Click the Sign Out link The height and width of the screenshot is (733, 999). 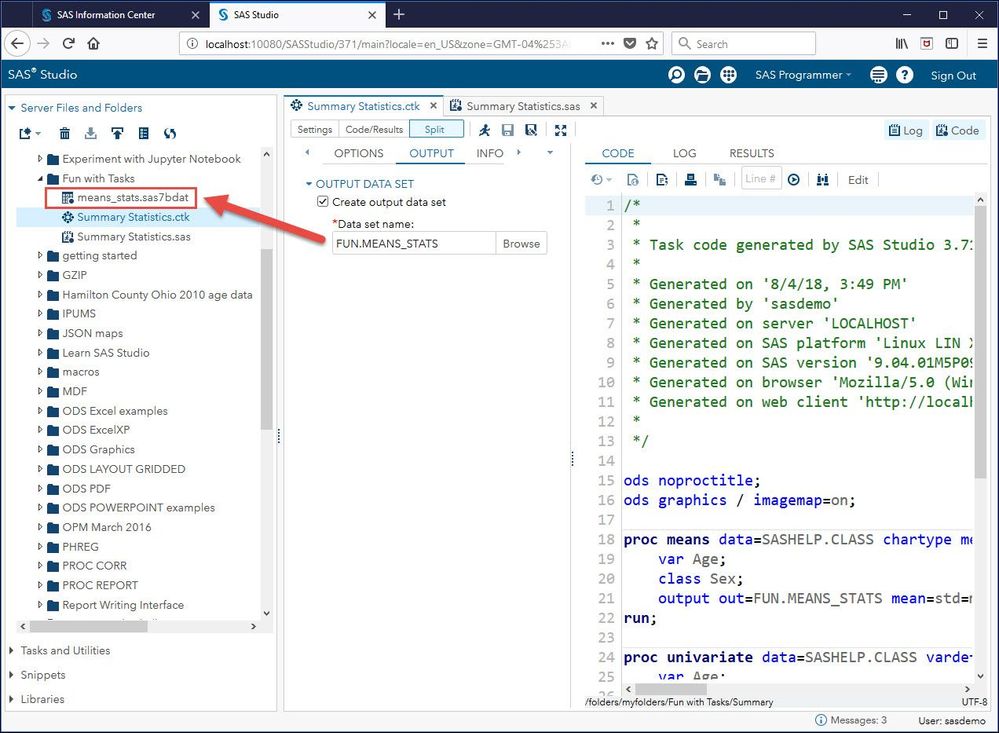point(953,75)
